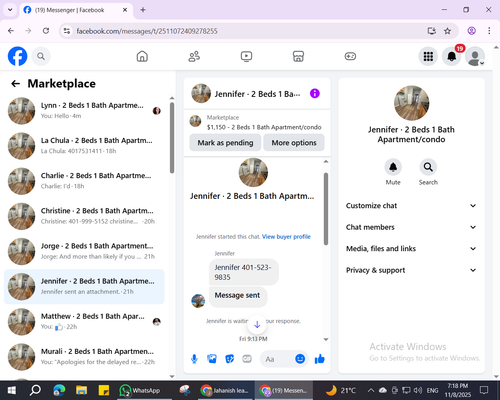Open Windows Start menu
The width and height of the screenshot is (500, 400).
tap(11, 390)
